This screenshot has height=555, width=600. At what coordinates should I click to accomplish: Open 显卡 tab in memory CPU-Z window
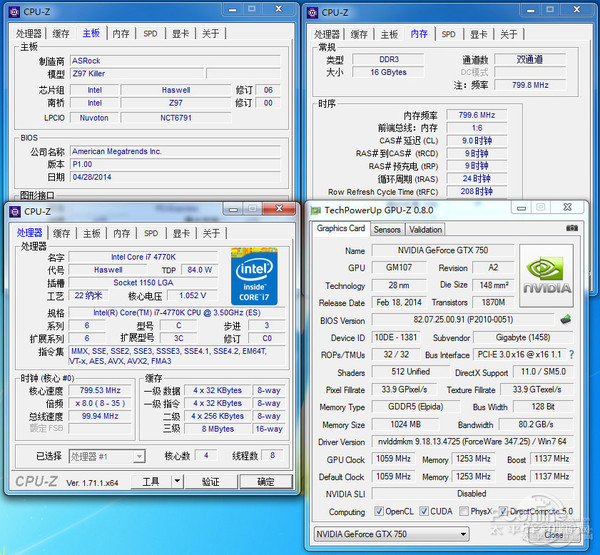[x=479, y=34]
